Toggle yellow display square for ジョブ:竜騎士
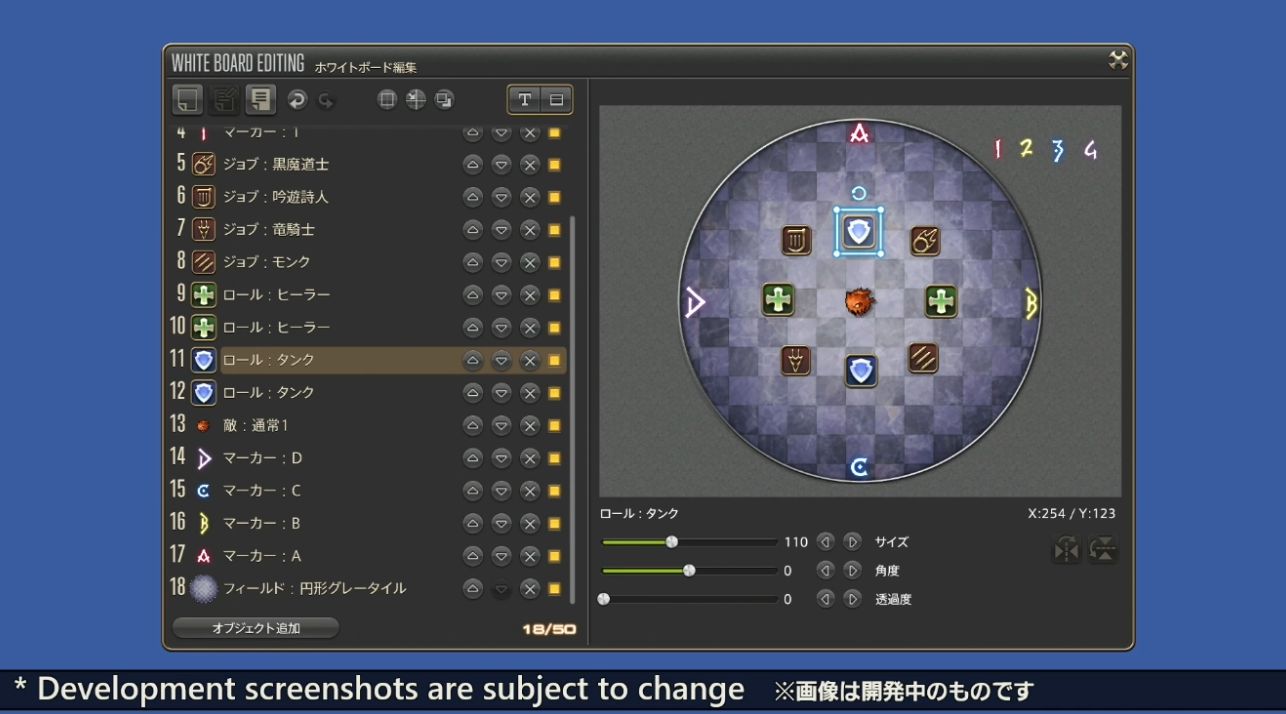Image resolution: width=1286 pixels, height=714 pixels. point(554,230)
